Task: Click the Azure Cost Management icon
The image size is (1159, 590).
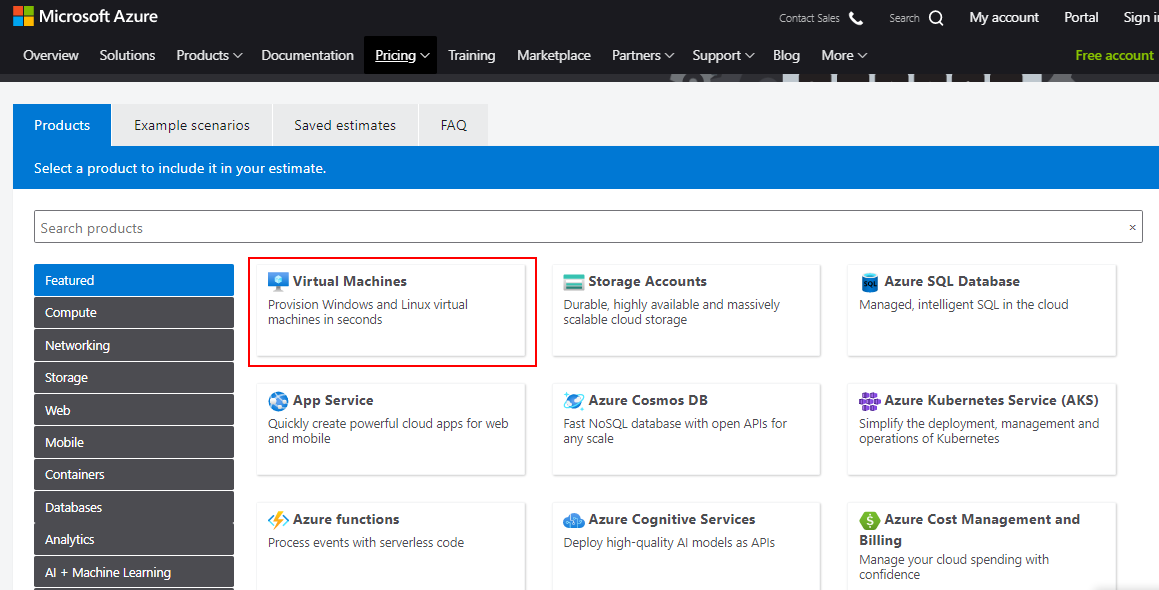Action: (x=869, y=520)
